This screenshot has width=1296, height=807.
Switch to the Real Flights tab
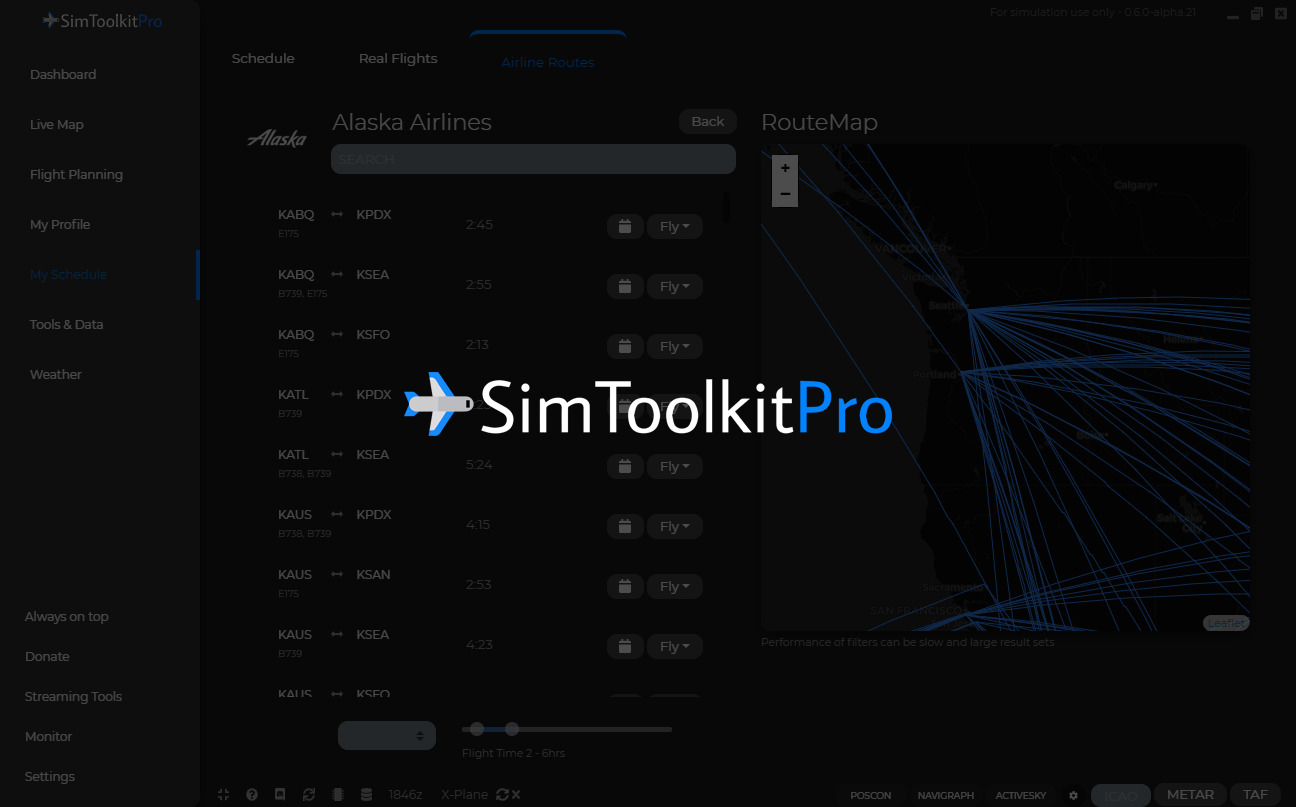[x=398, y=58]
